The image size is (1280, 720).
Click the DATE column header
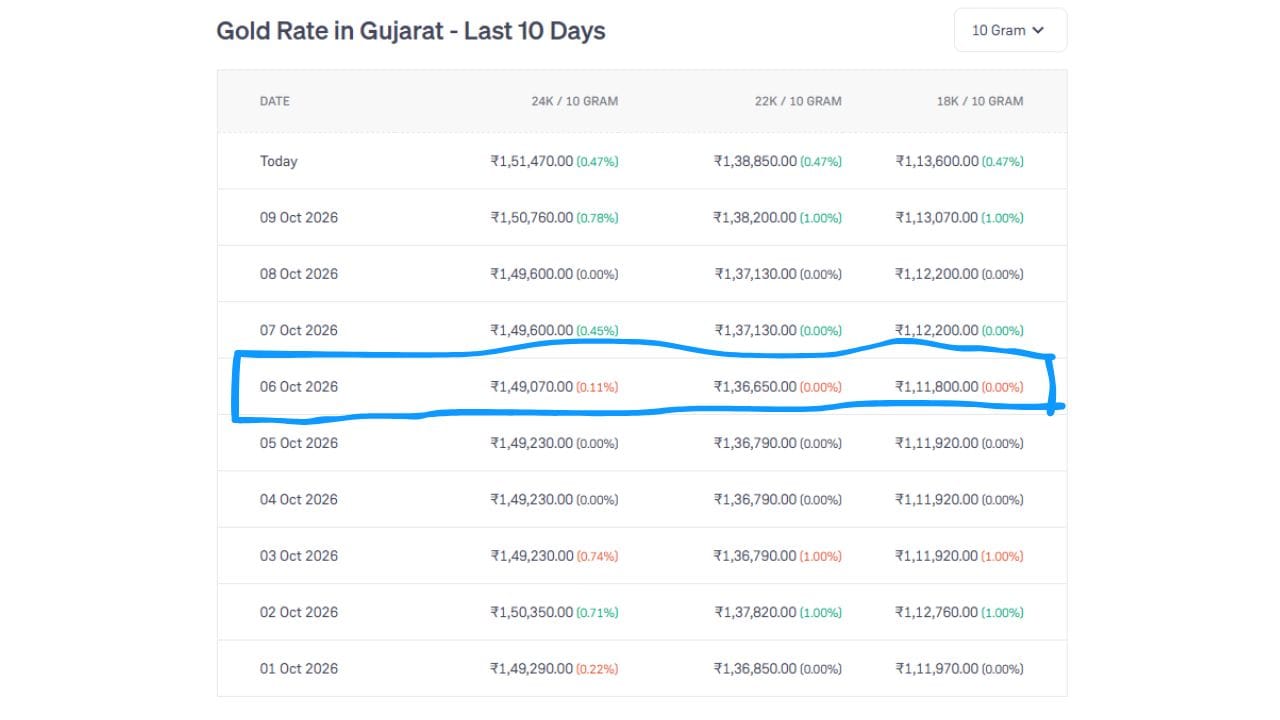point(275,101)
